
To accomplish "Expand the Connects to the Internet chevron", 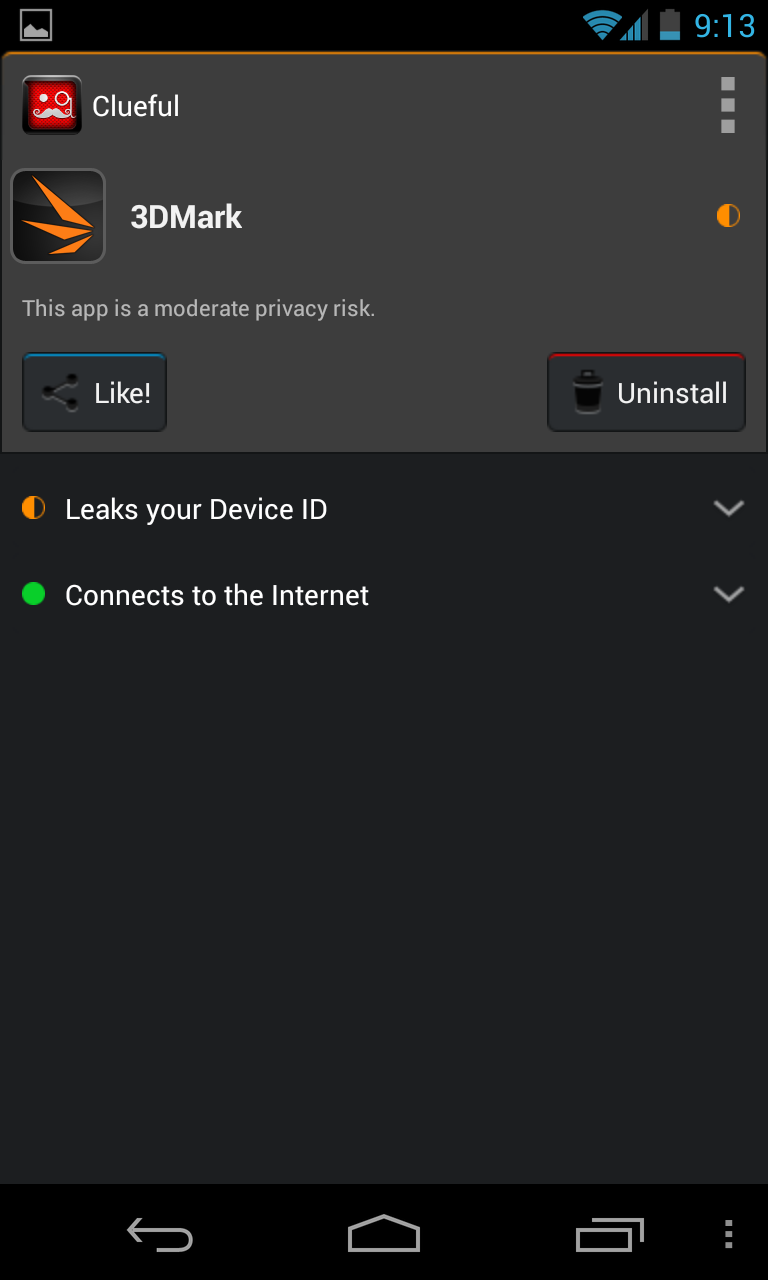I will [x=728, y=594].
